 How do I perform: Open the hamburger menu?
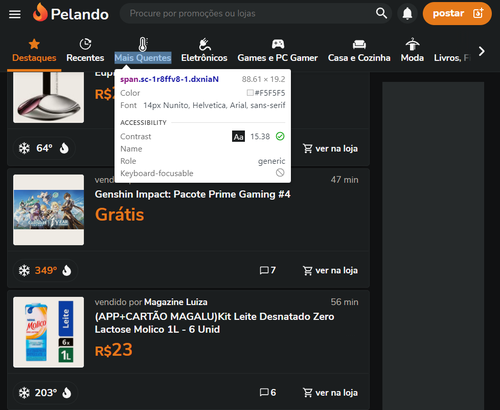pos(15,14)
